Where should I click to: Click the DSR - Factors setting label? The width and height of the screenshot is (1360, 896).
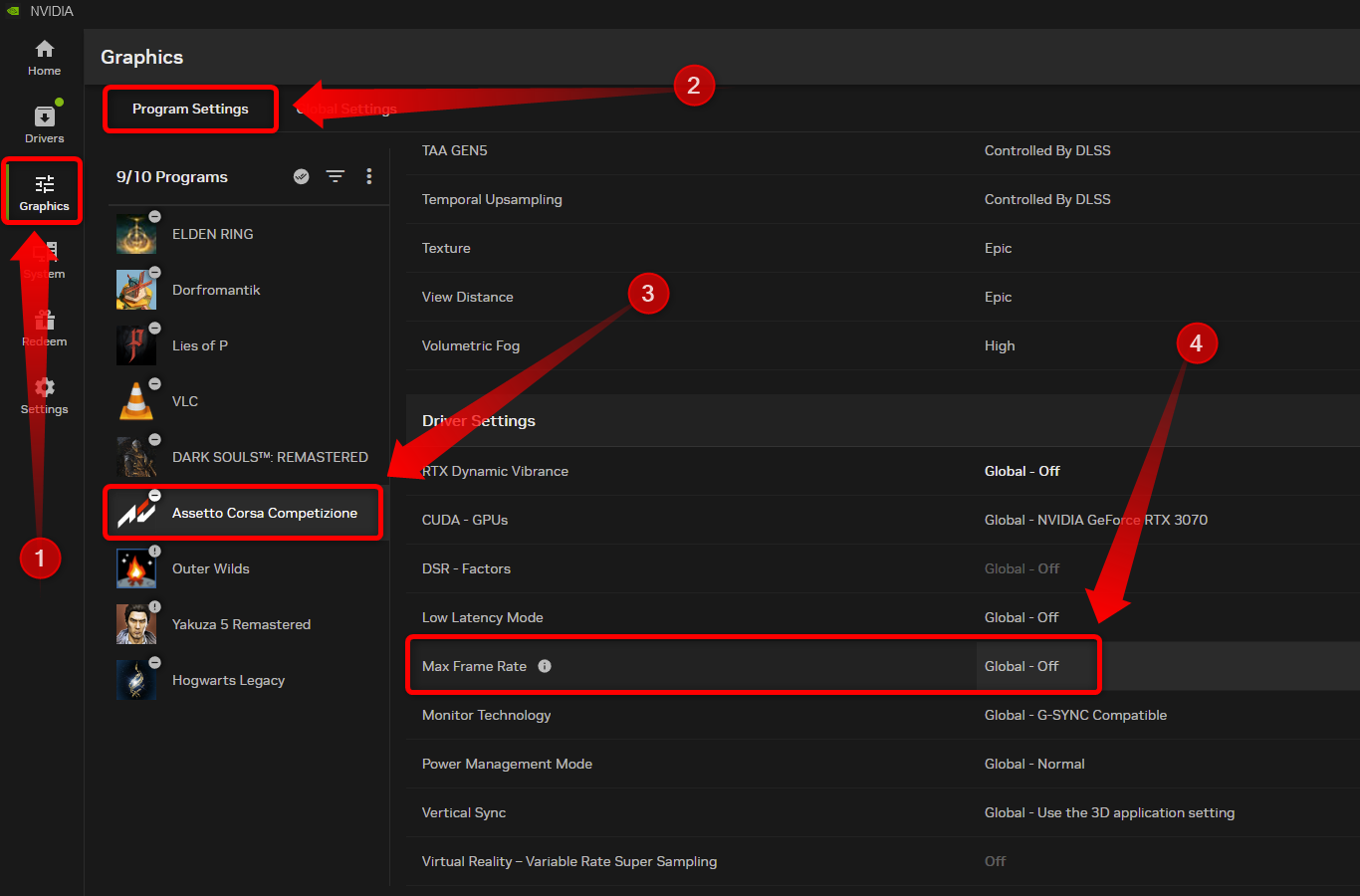point(466,568)
